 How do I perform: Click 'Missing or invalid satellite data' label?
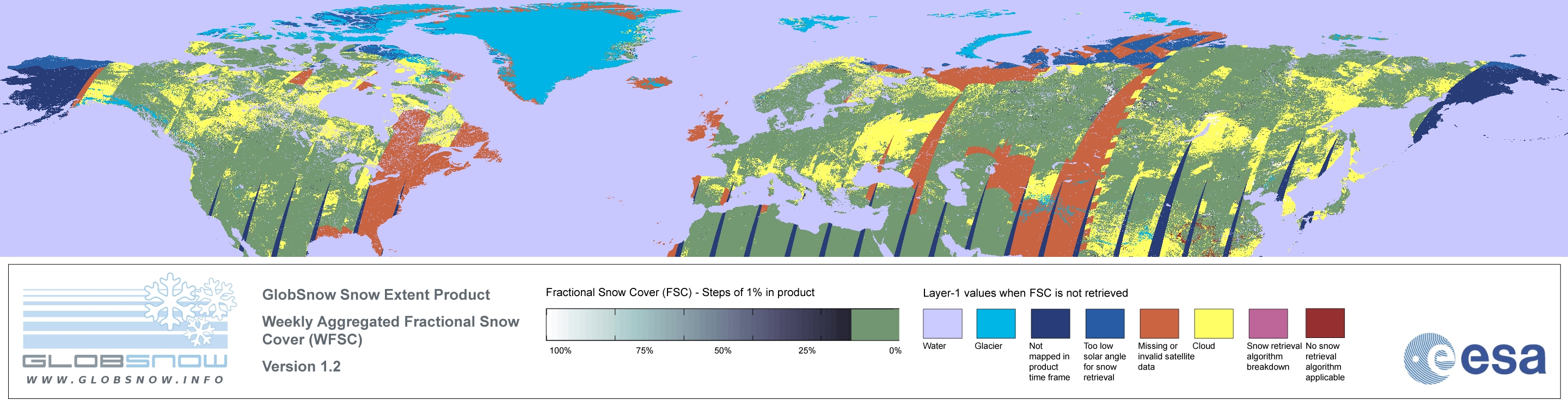click(x=1166, y=356)
